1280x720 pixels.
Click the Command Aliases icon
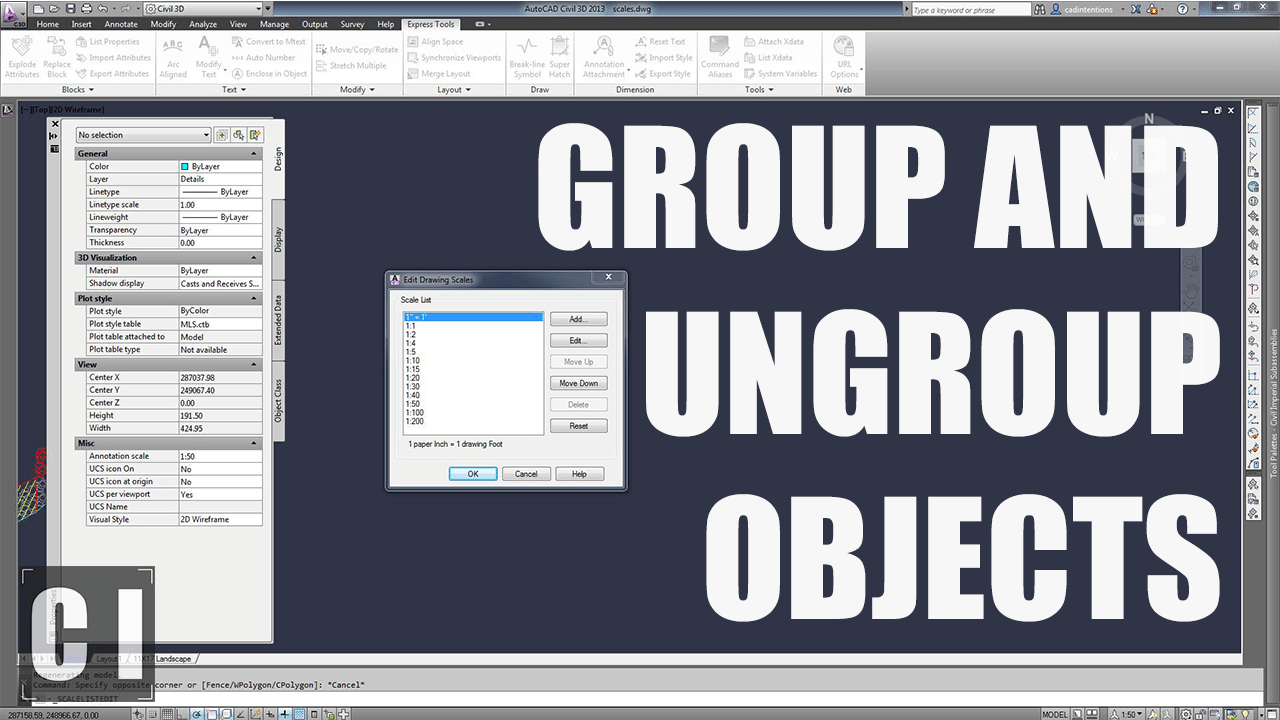pos(720,57)
